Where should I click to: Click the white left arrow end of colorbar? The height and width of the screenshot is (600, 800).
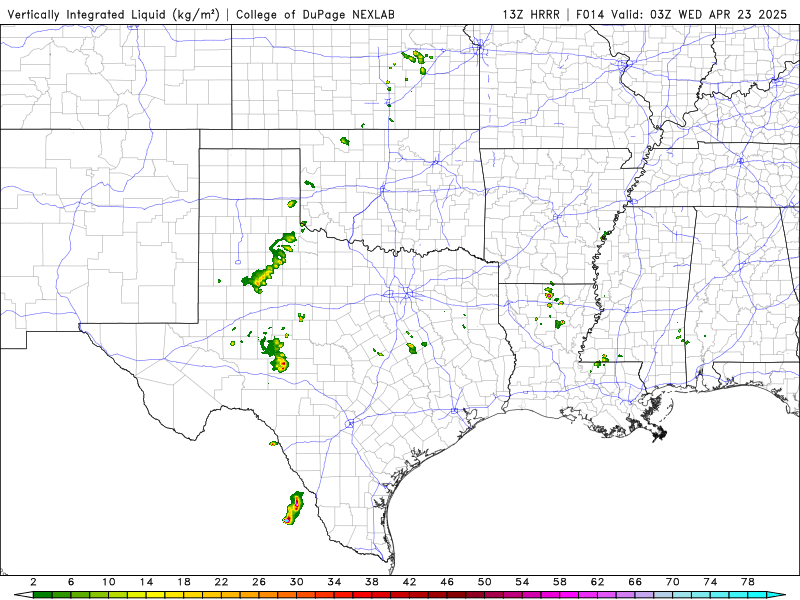(23, 595)
